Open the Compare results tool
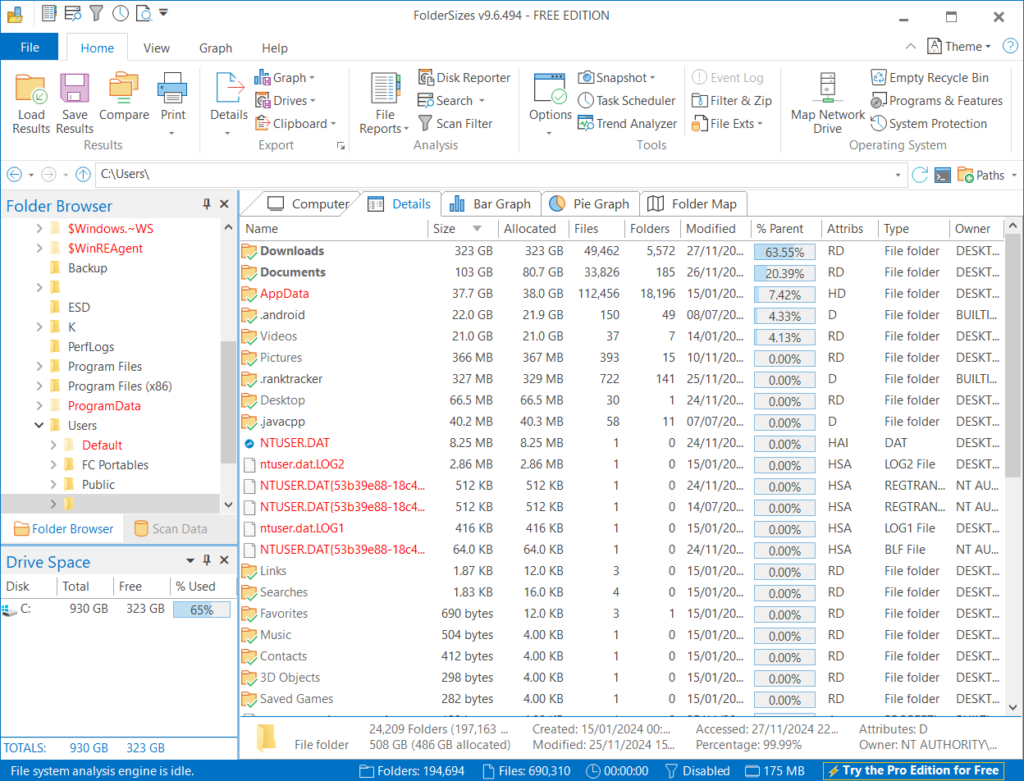The image size is (1024, 781). [x=124, y=97]
